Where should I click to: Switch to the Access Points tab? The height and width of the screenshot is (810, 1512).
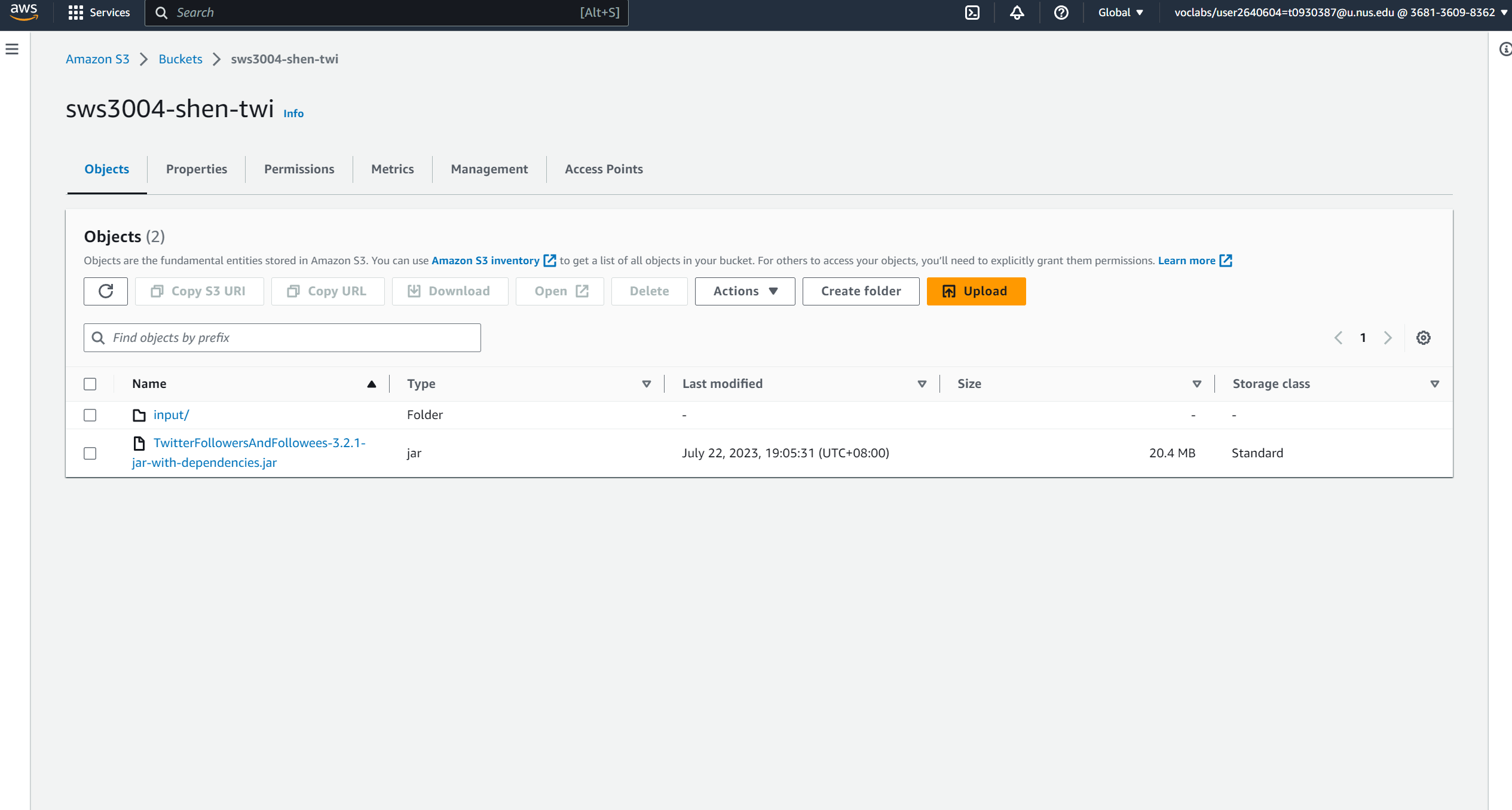tap(604, 169)
